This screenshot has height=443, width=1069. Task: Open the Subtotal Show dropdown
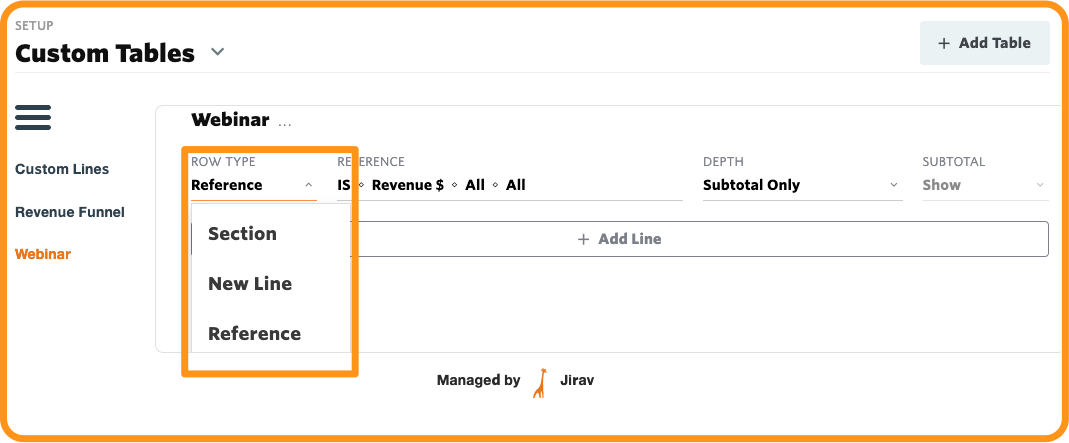tap(984, 185)
